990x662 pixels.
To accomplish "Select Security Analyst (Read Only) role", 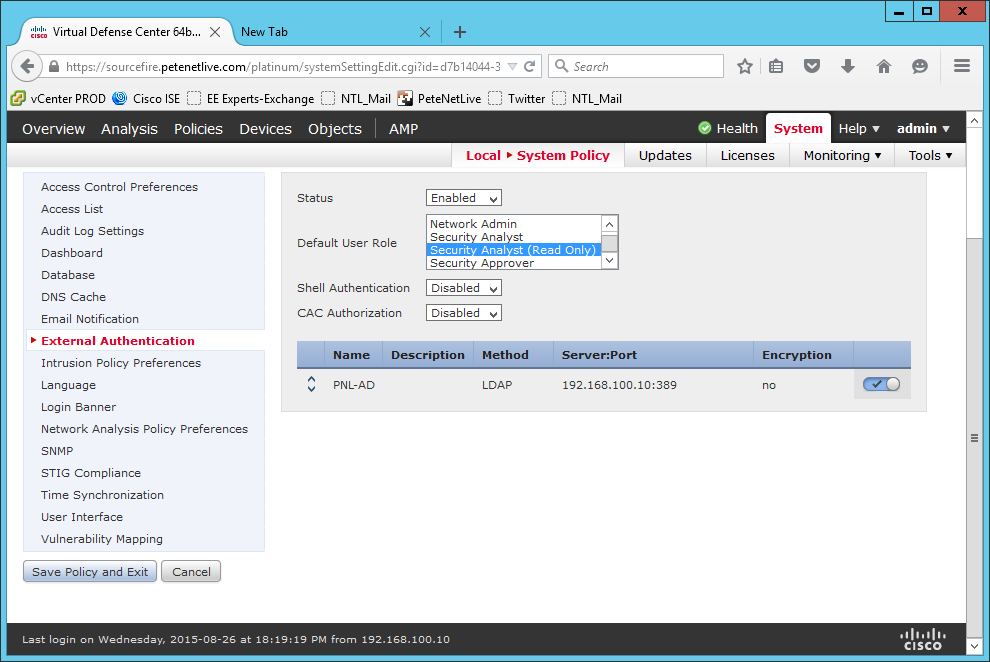I will click(514, 250).
